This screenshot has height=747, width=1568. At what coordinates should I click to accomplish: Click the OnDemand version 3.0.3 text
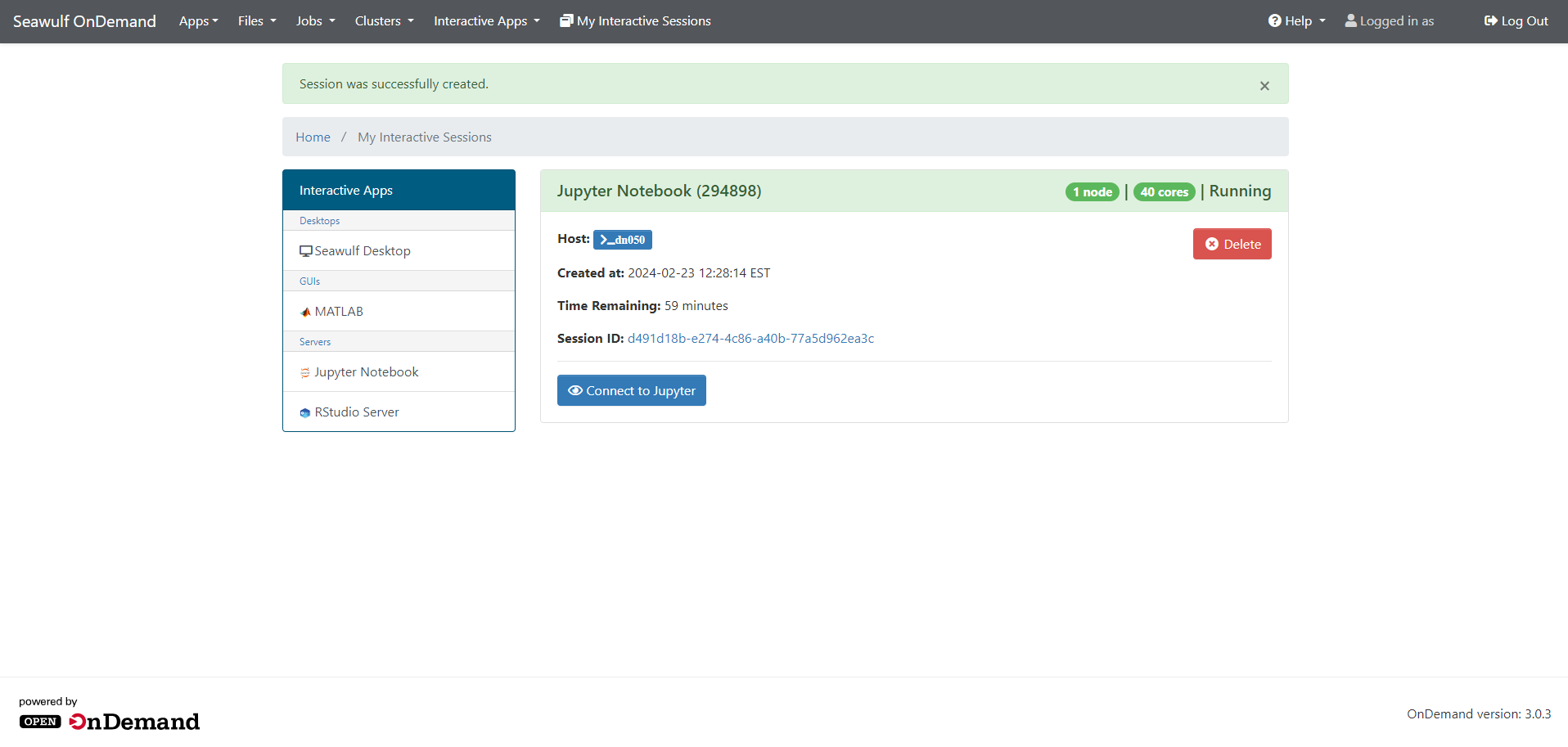click(1479, 713)
